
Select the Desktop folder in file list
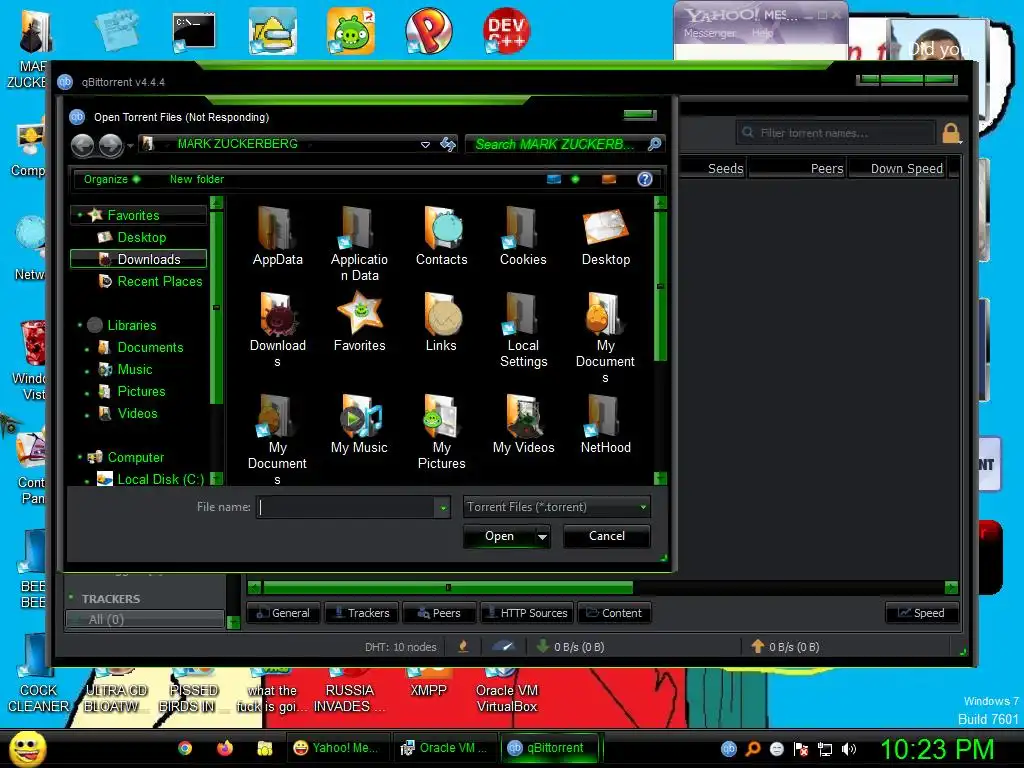(x=605, y=235)
